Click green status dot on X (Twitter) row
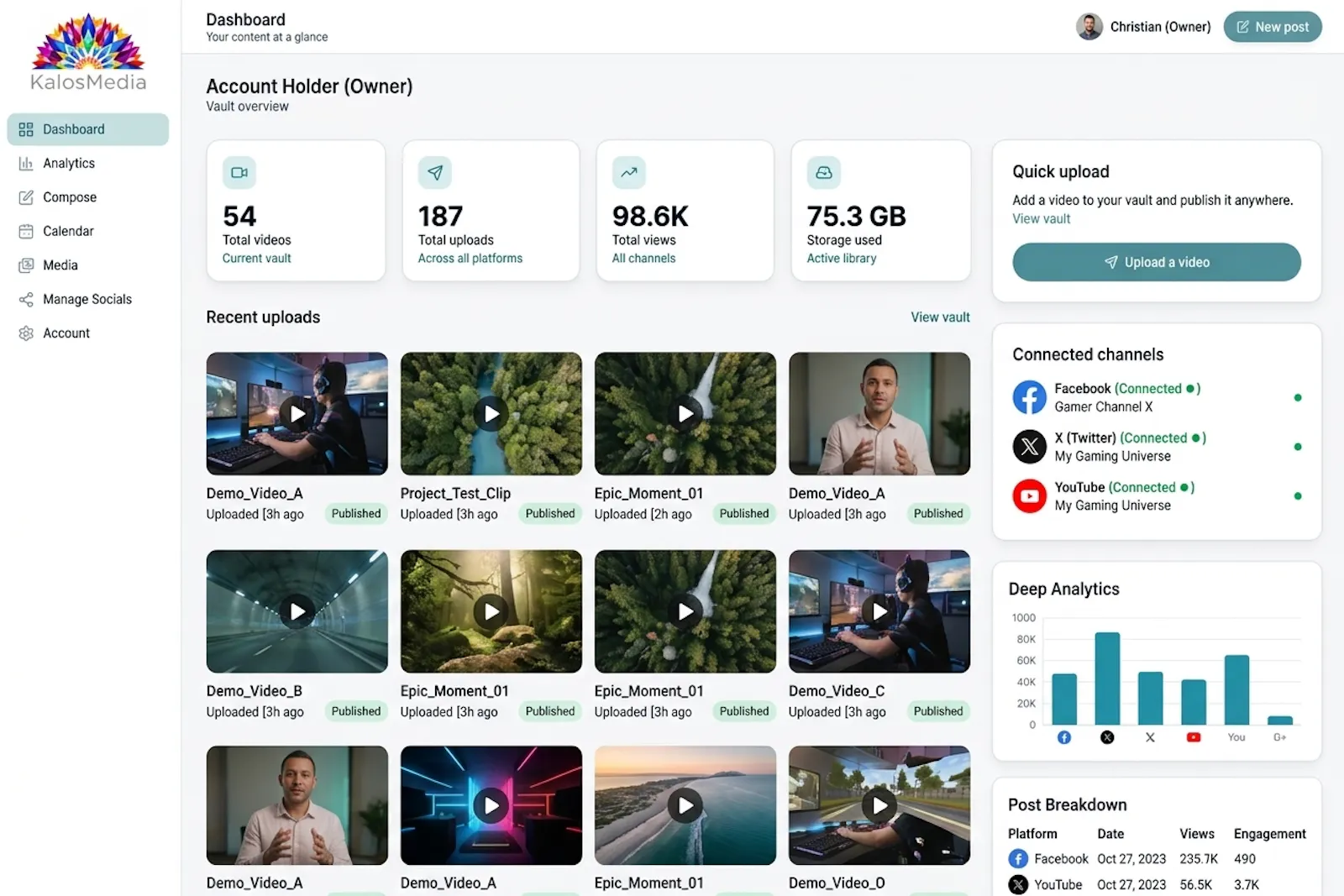The width and height of the screenshot is (1344, 896). pos(1298,447)
